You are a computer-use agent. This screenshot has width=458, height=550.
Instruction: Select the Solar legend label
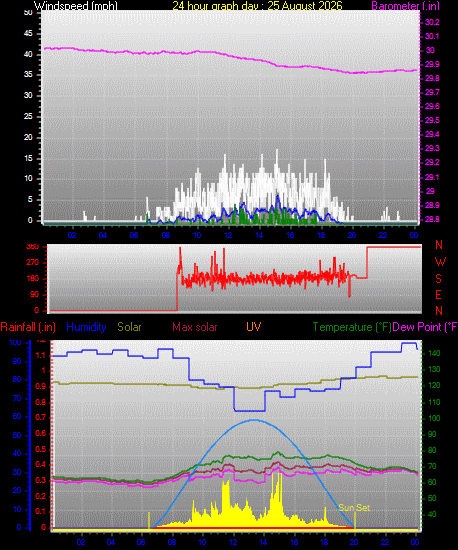point(129,327)
